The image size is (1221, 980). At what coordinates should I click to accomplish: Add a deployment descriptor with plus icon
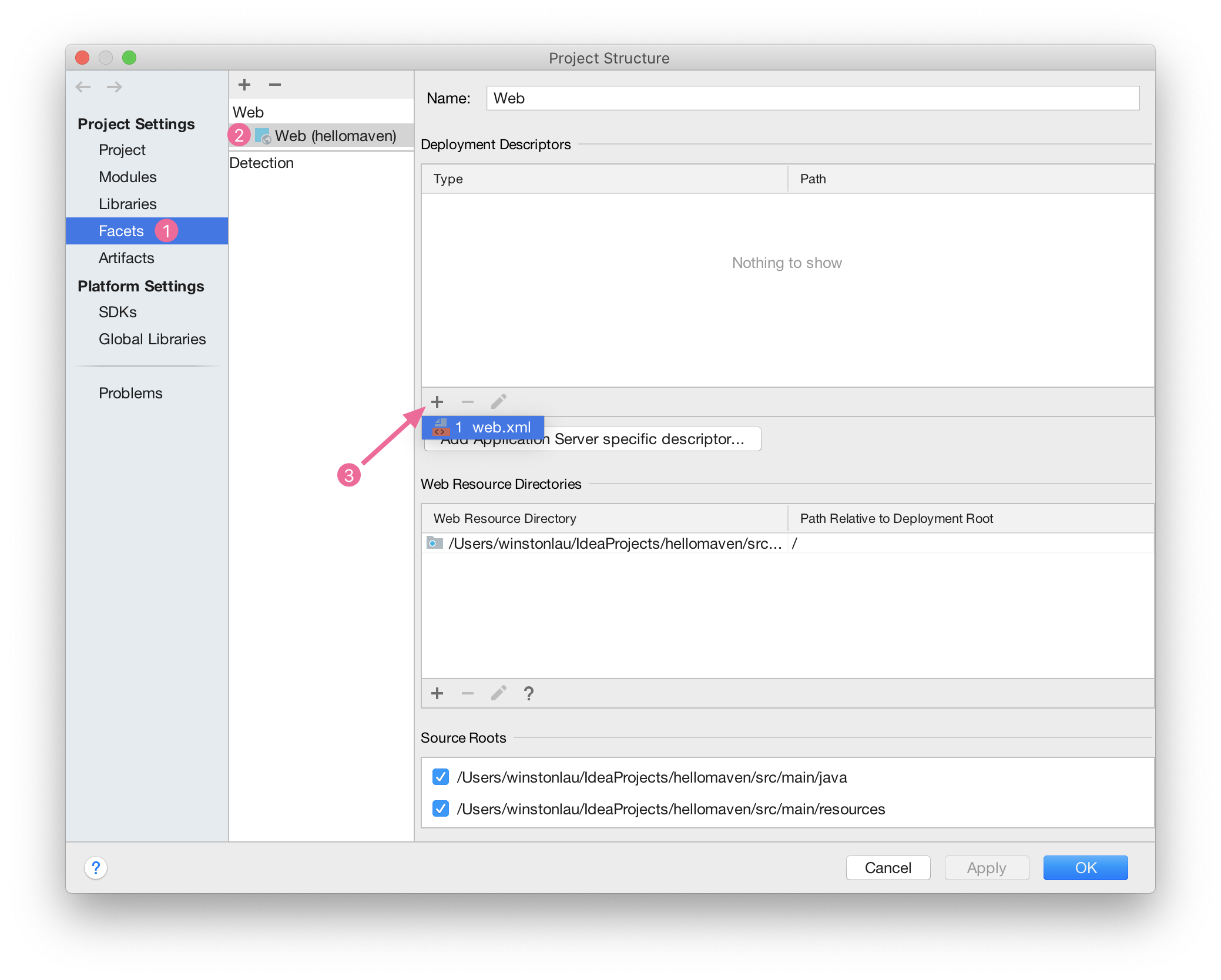click(x=437, y=402)
